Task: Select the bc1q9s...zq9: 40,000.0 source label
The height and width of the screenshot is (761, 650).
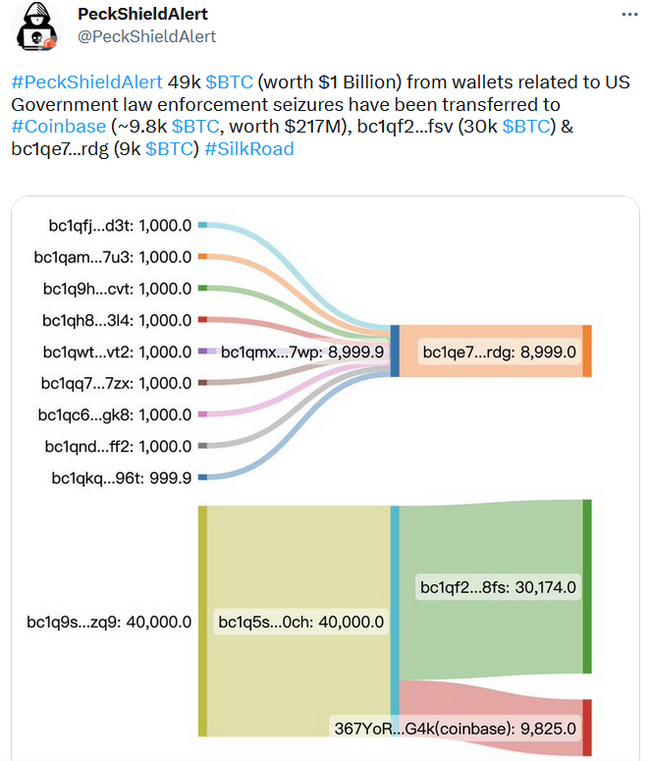Action: click(x=109, y=622)
